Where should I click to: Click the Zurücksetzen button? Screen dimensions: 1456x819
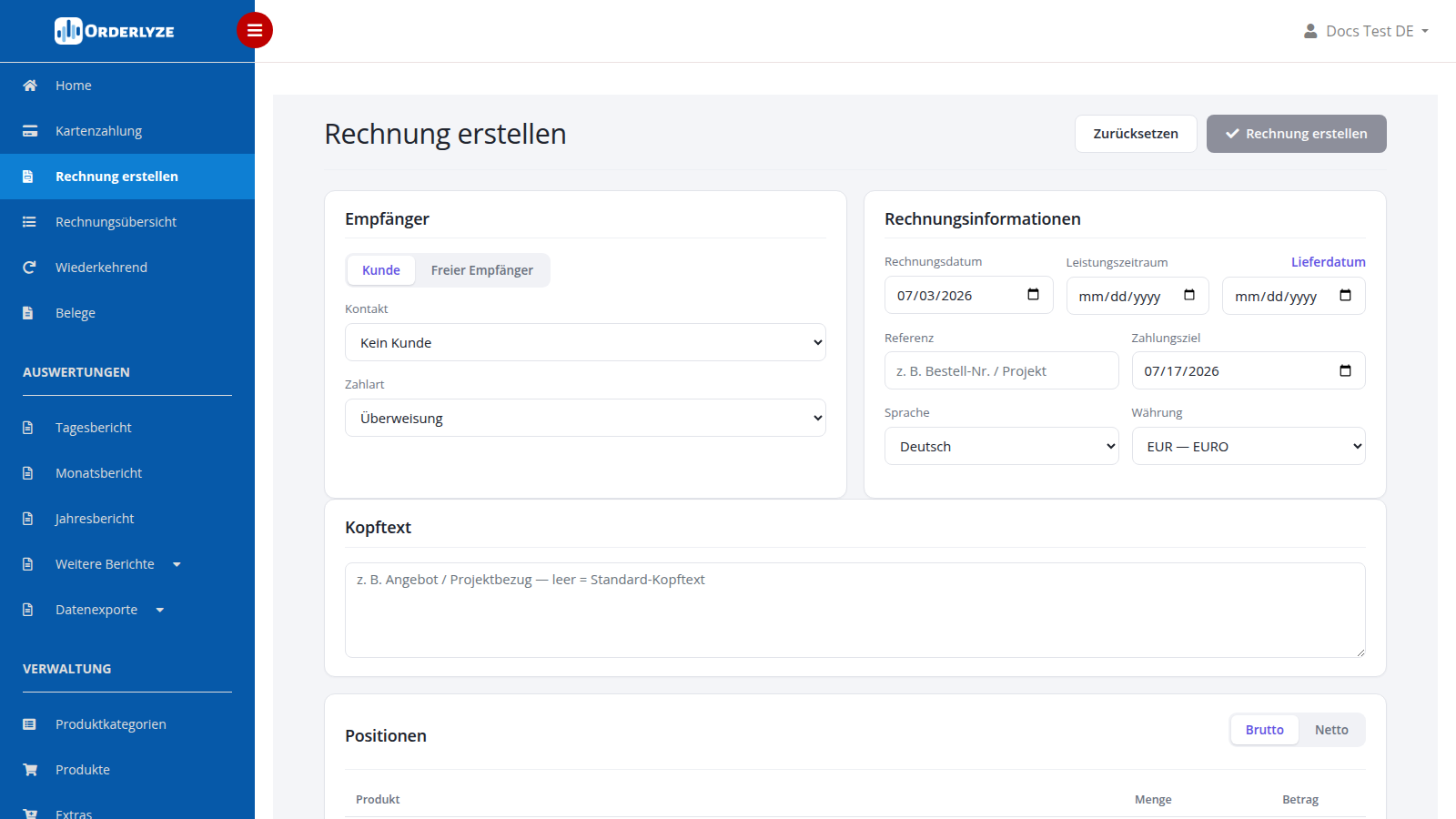click(1136, 134)
